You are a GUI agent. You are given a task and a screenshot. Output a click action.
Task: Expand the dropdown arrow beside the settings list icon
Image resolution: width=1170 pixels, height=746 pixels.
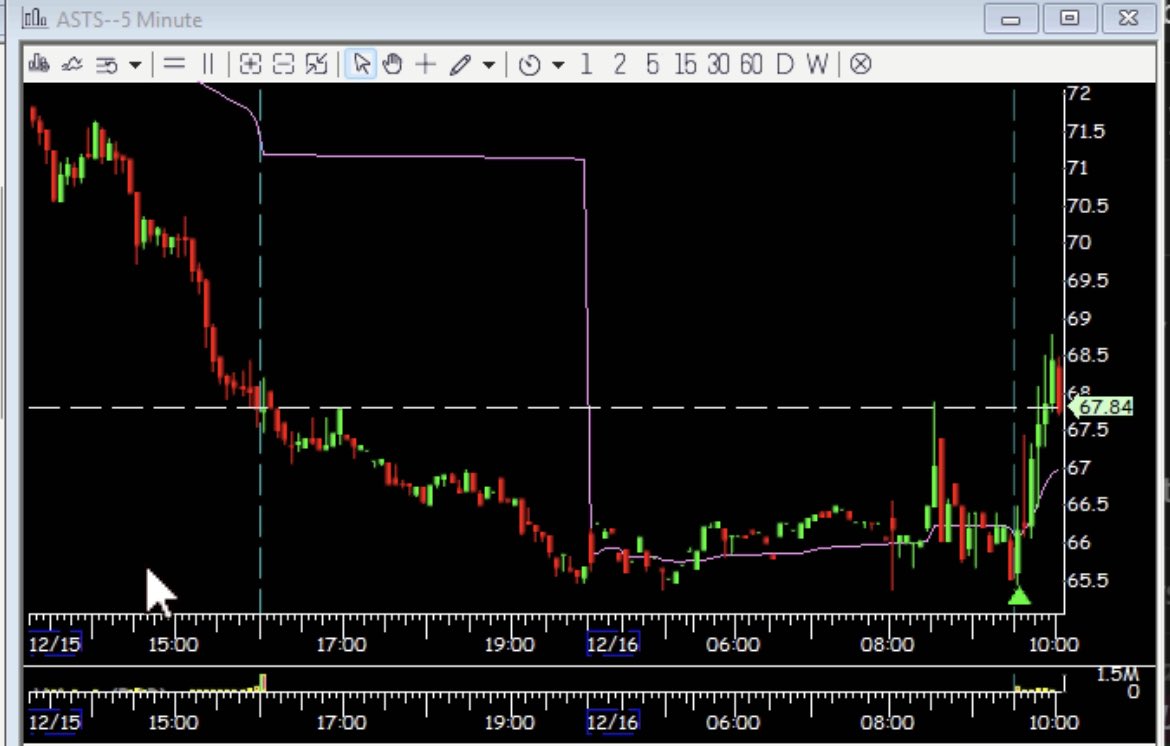[135, 66]
